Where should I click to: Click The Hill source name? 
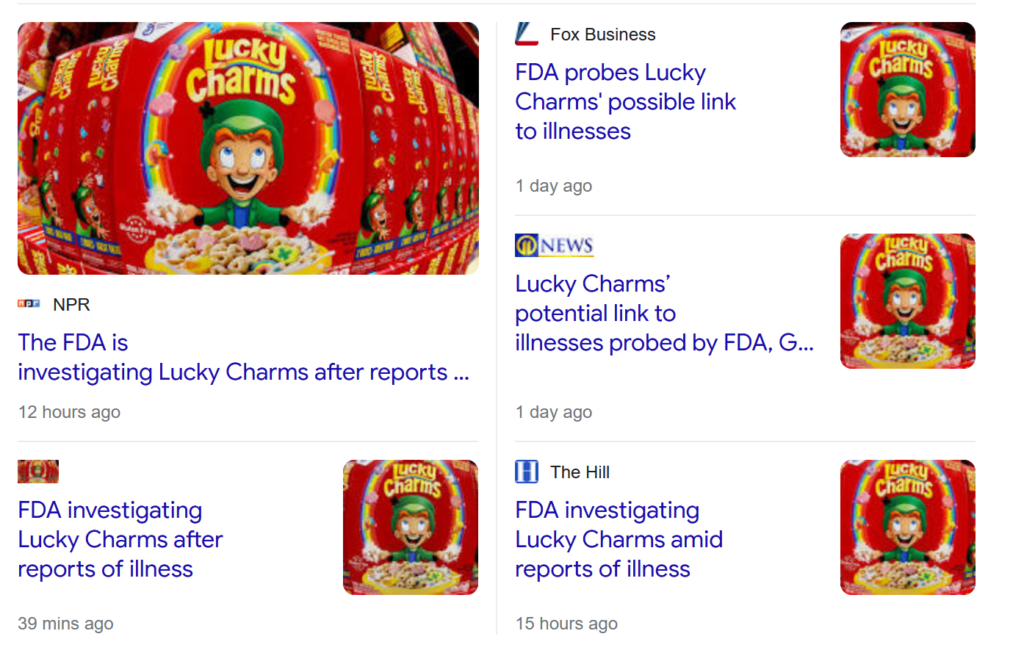tap(579, 472)
